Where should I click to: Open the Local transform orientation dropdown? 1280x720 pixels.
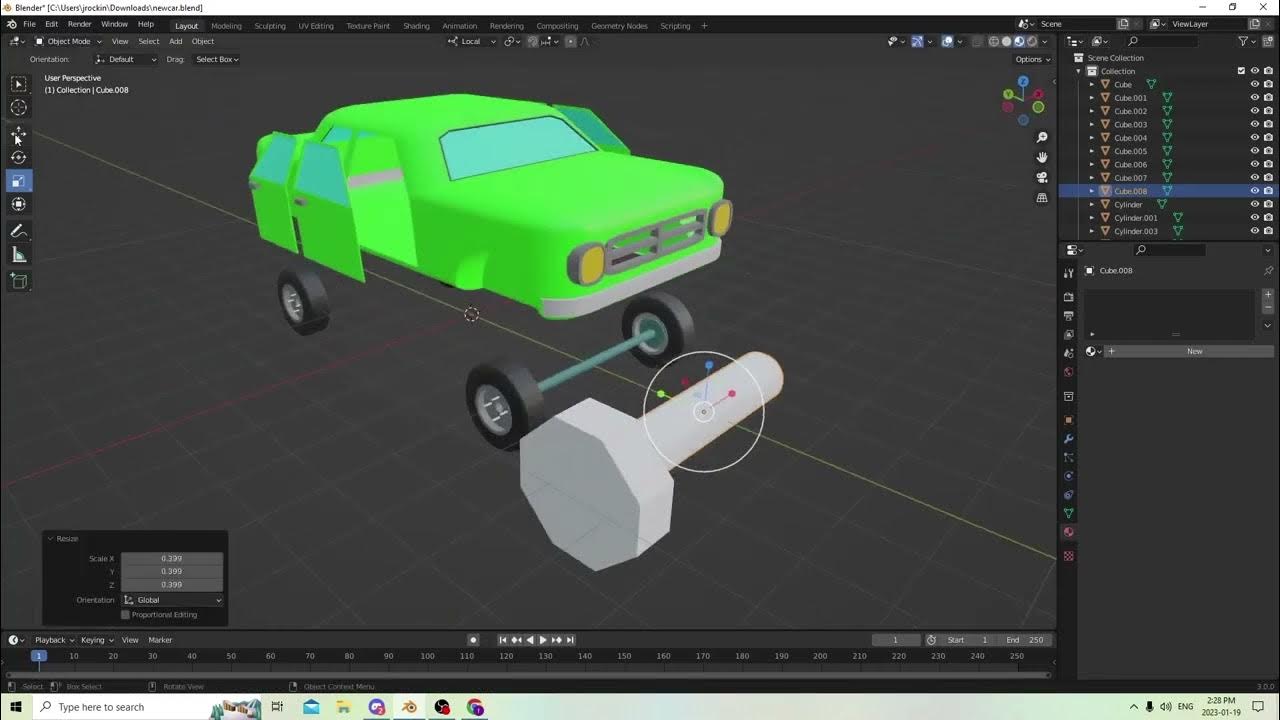(470, 41)
